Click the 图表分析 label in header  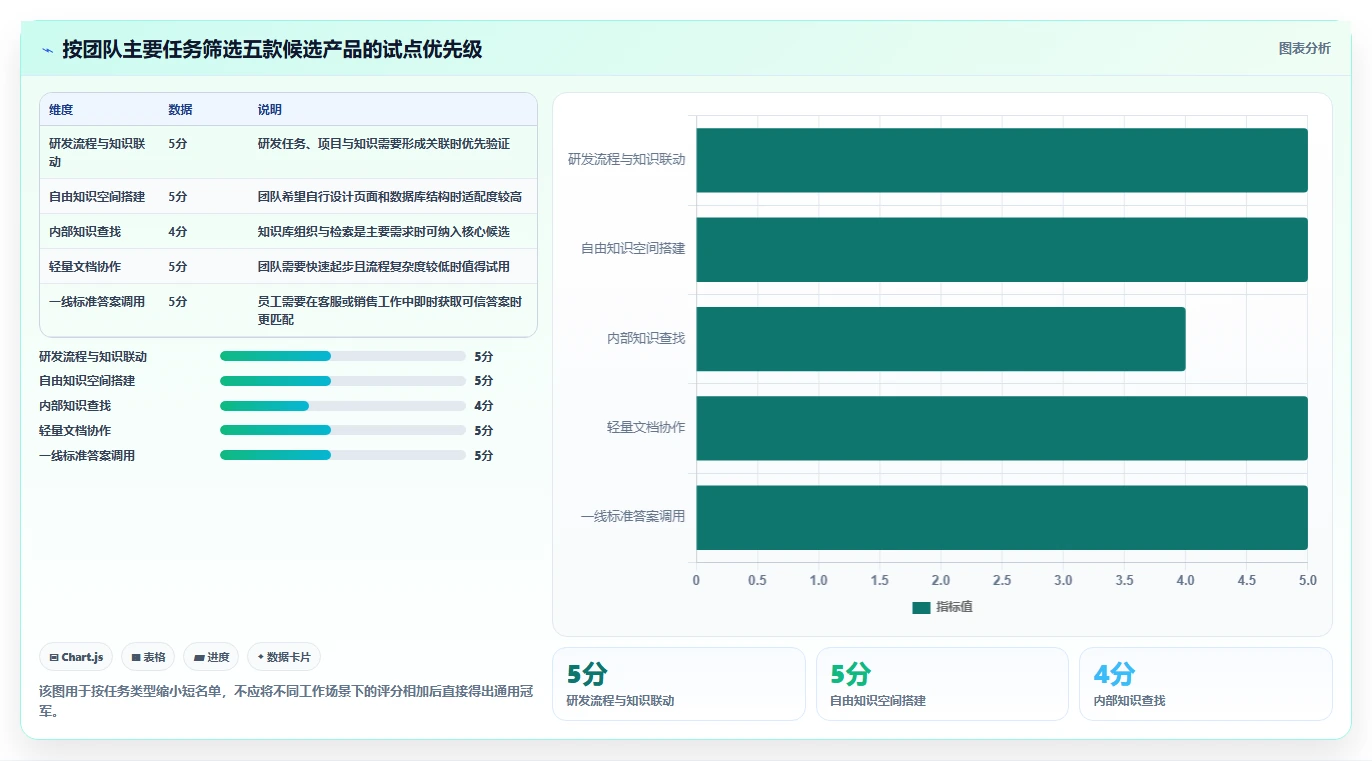[x=1304, y=48]
